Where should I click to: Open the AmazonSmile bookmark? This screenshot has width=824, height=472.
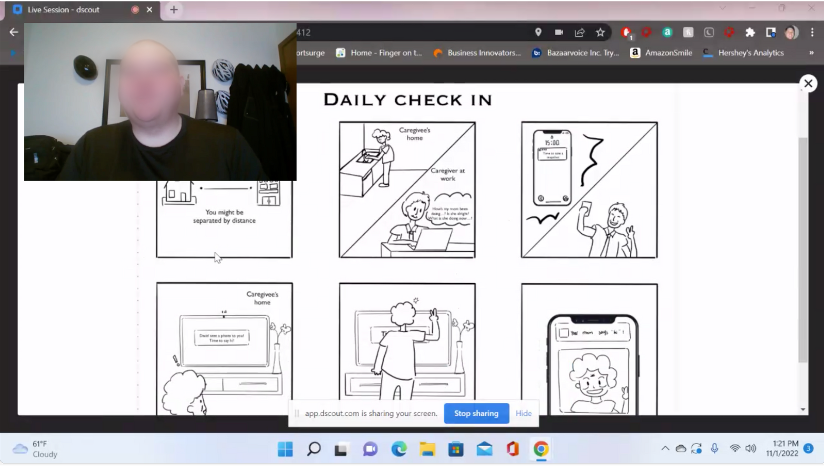click(661, 53)
